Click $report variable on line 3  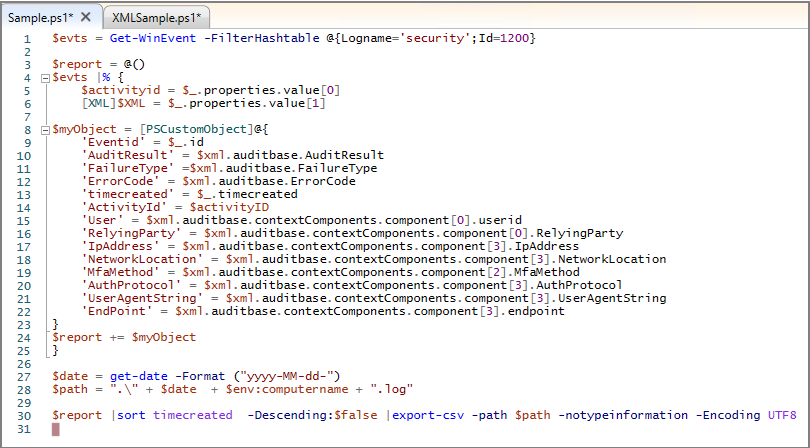[x=77, y=64]
